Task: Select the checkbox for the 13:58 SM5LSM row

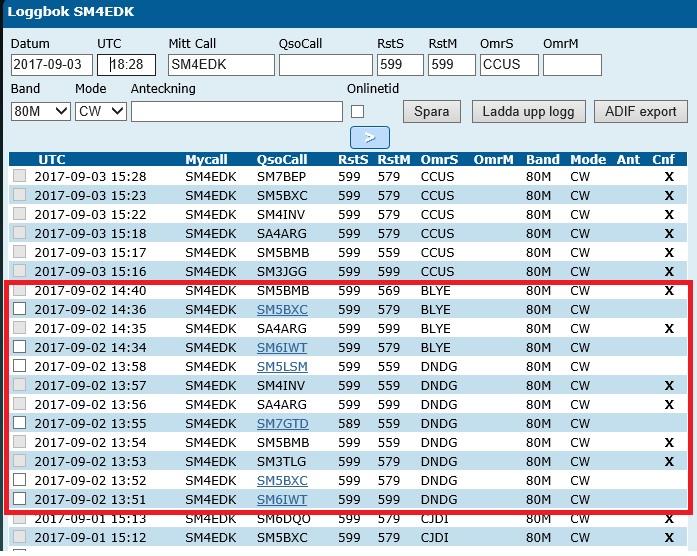Action: coord(20,367)
